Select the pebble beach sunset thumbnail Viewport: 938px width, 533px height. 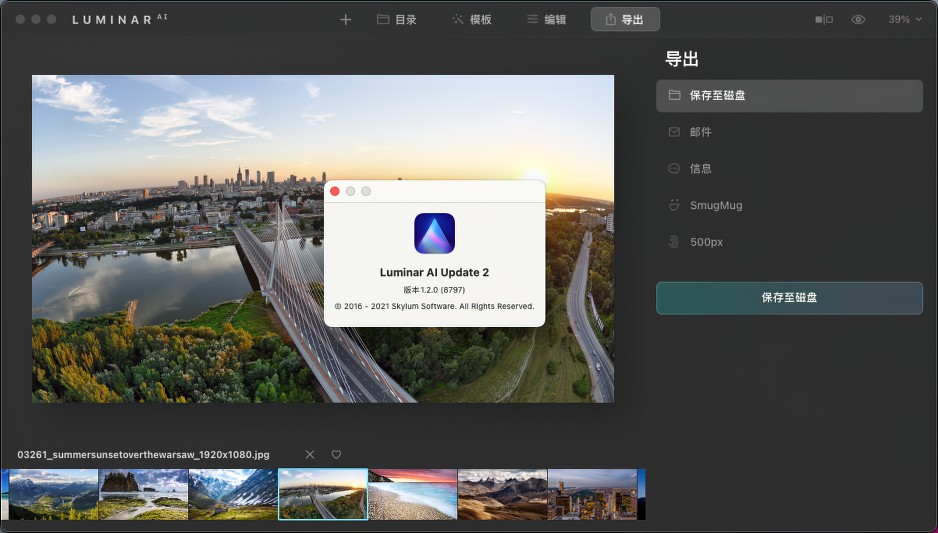tap(413, 494)
